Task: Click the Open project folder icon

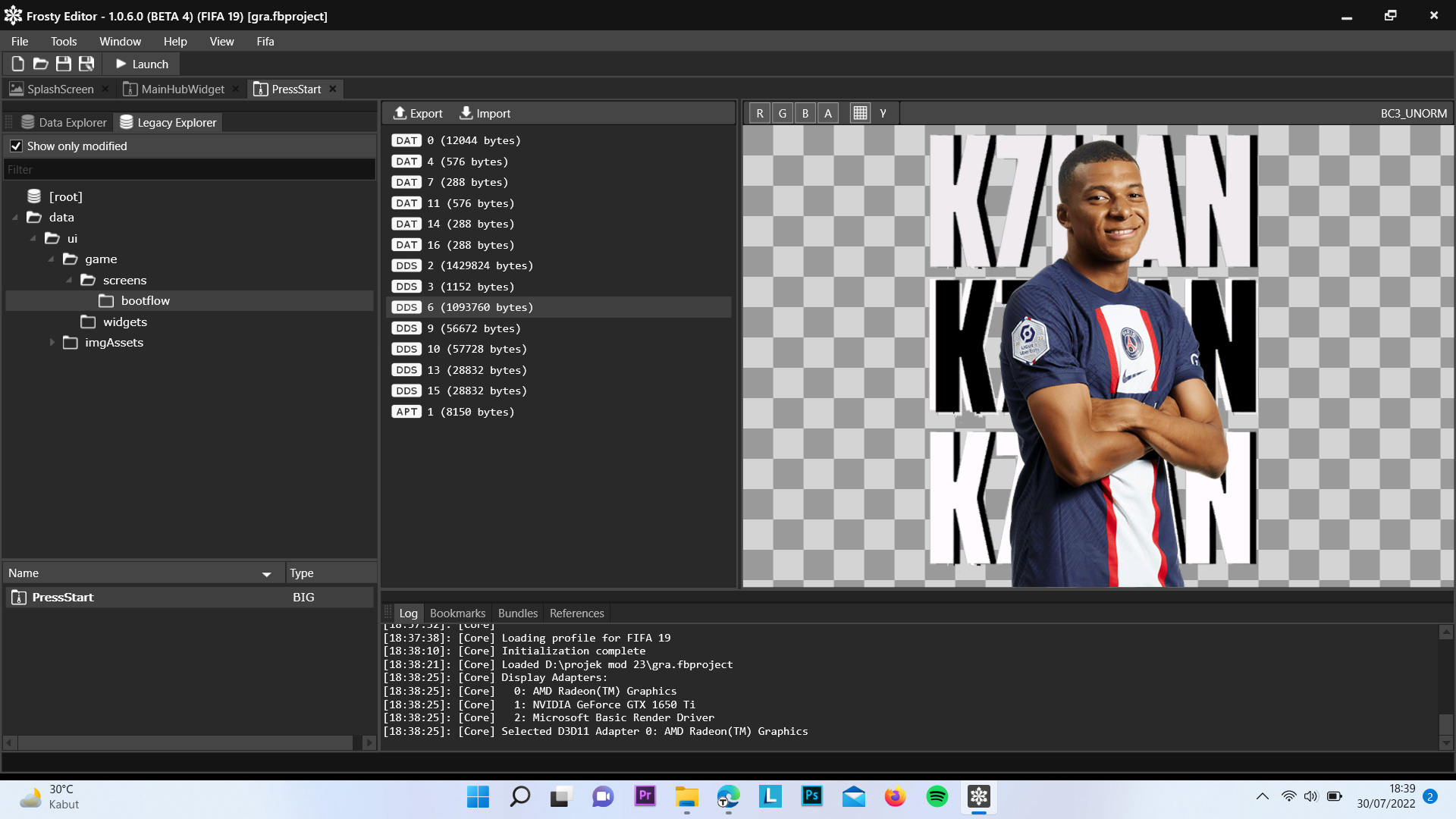Action: 40,64
